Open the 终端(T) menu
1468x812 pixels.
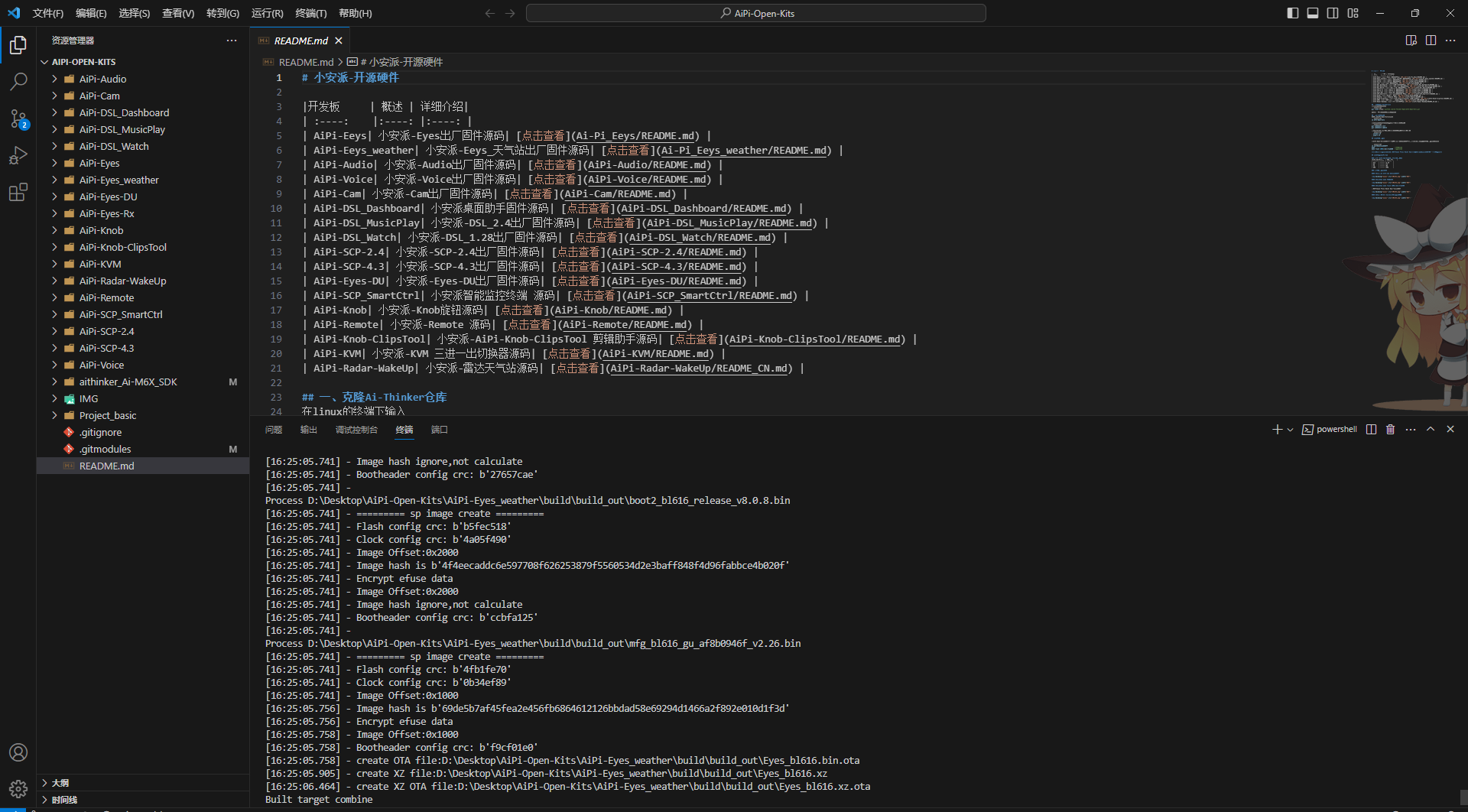[311, 13]
